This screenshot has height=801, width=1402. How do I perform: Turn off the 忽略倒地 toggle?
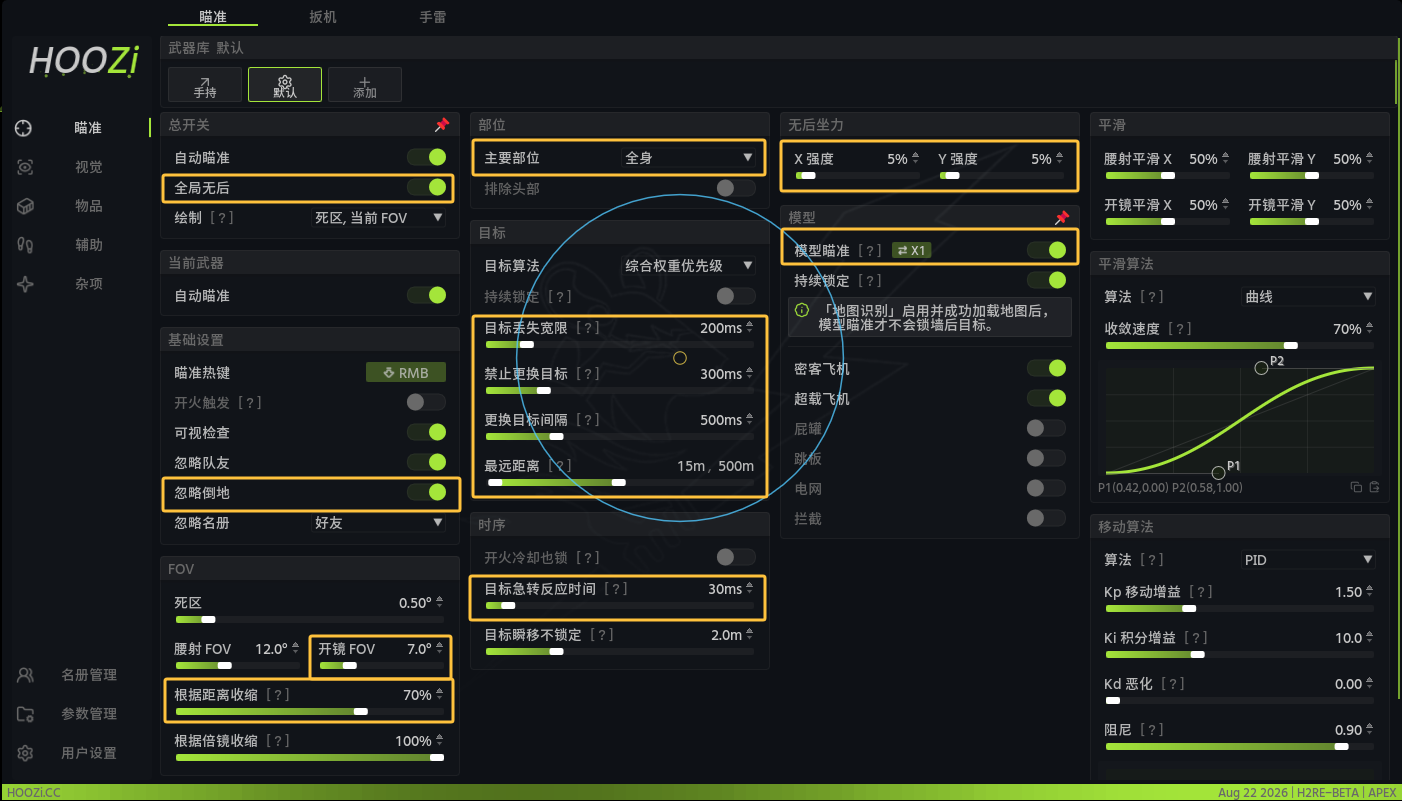pos(426,492)
